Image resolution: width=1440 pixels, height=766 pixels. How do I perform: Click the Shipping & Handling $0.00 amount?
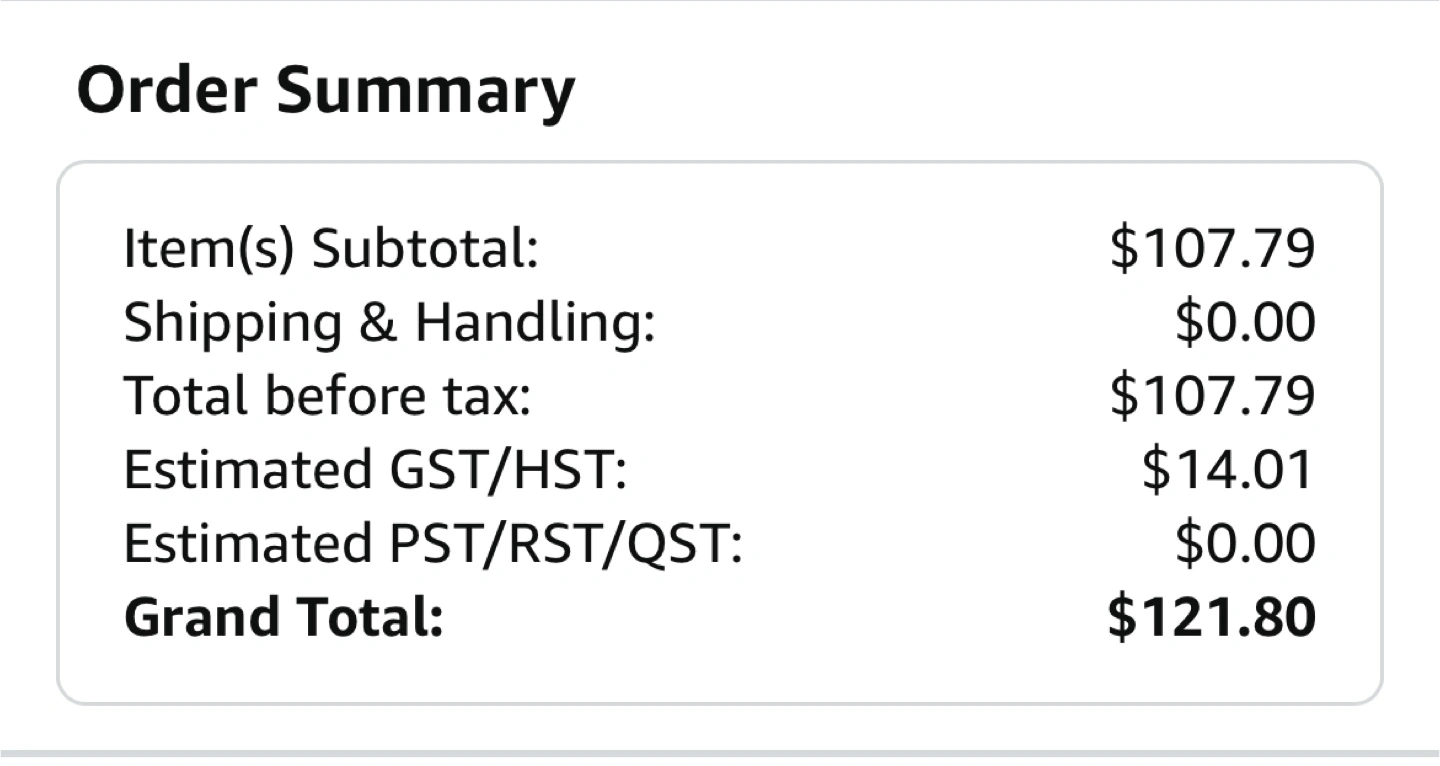coord(1245,323)
